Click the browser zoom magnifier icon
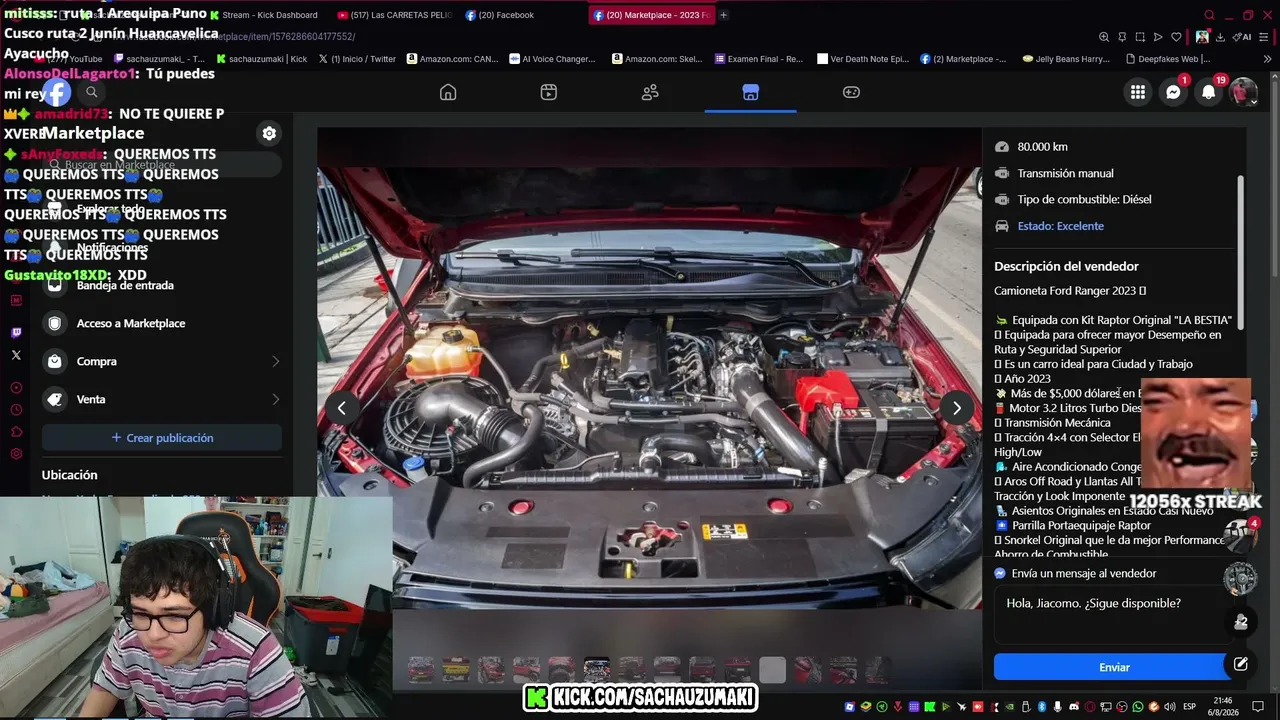Viewport: 1280px width, 720px height. point(1104,37)
